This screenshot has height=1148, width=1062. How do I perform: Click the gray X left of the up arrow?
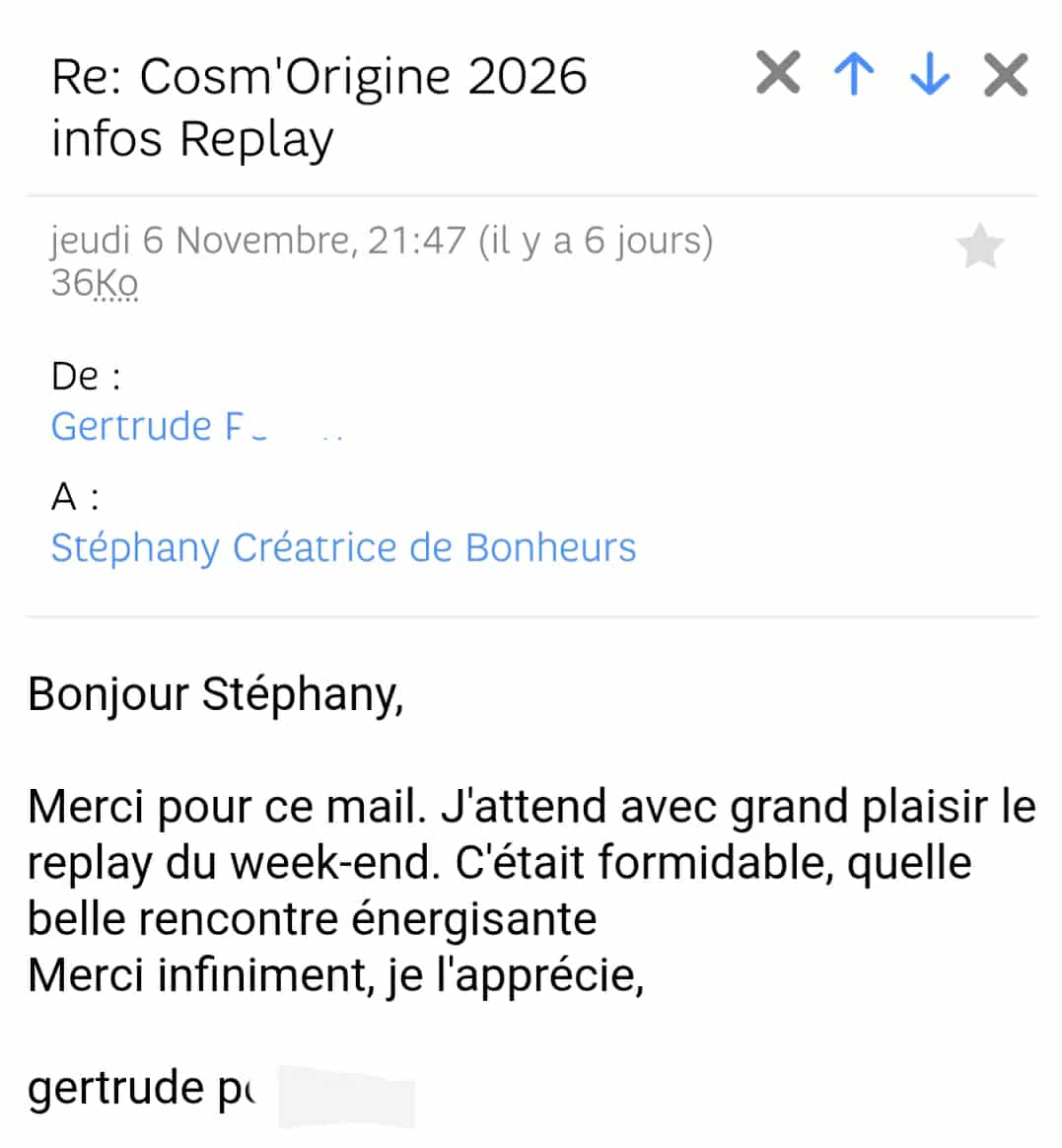[x=778, y=73]
